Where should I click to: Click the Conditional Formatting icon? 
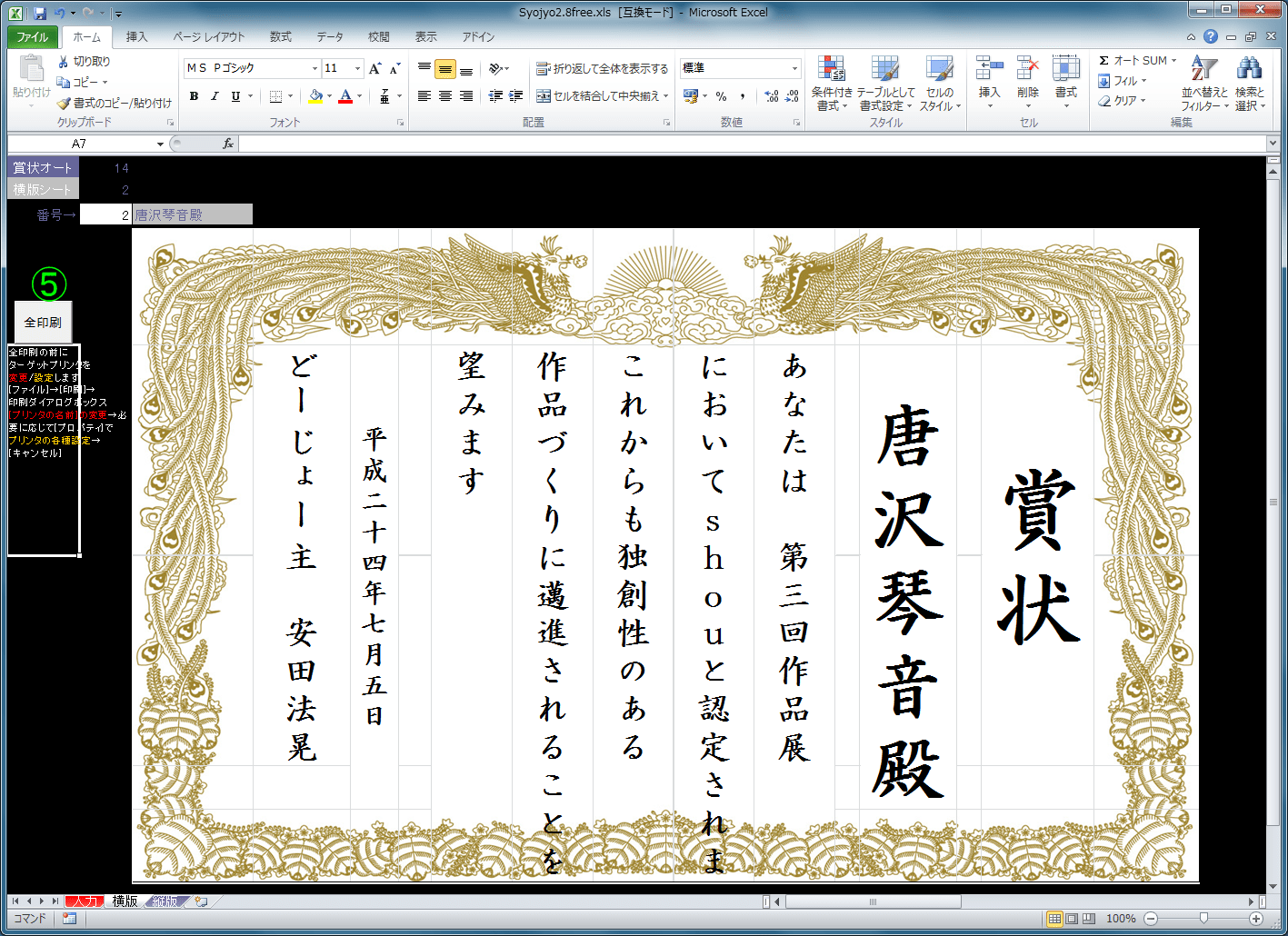[831, 70]
